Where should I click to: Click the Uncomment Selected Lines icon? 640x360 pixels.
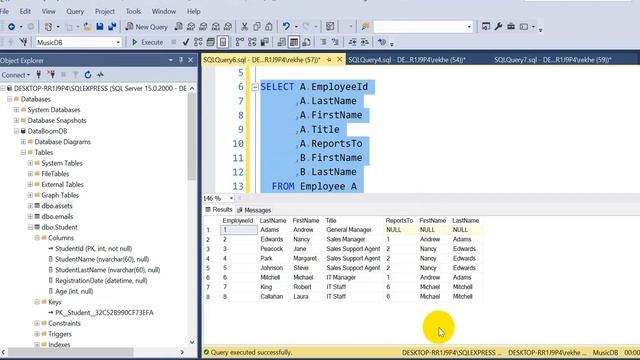(x=335, y=42)
